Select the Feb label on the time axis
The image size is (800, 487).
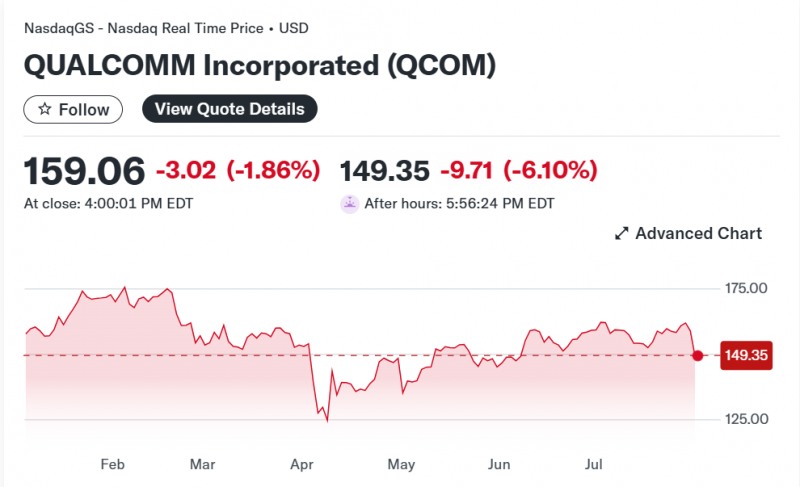[x=112, y=465]
